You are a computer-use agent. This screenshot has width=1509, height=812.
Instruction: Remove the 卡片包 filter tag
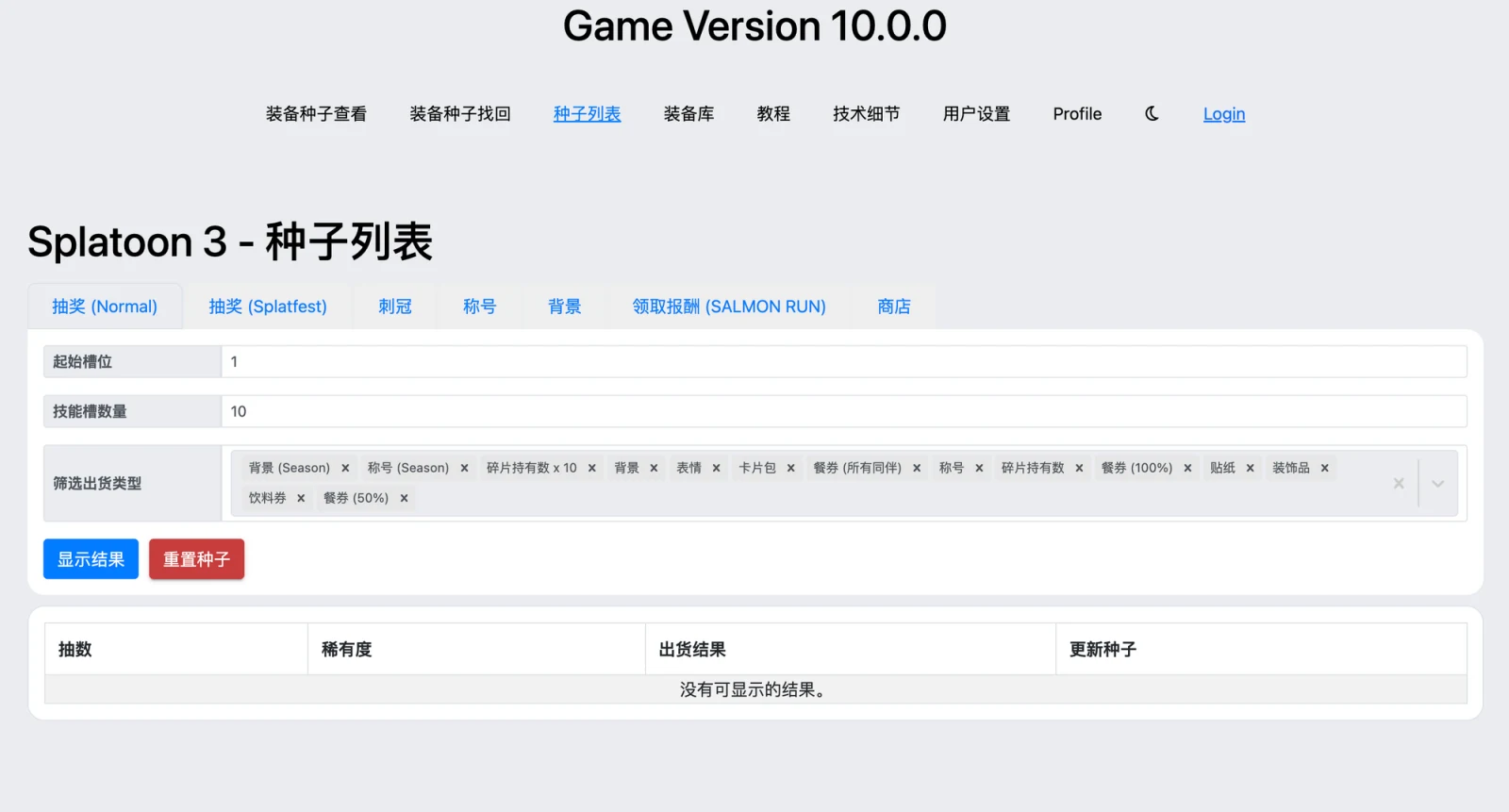(x=790, y=468)
